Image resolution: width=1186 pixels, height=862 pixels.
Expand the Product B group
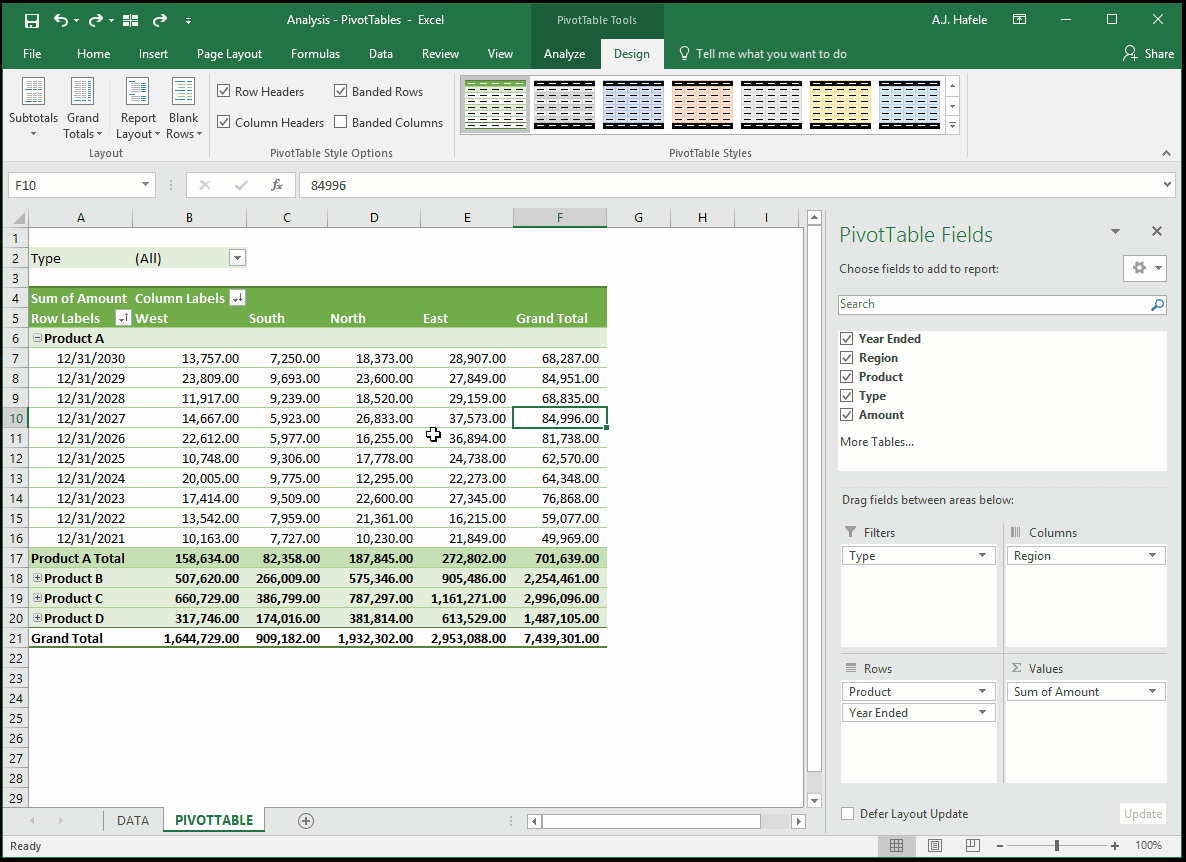(37, 578)
